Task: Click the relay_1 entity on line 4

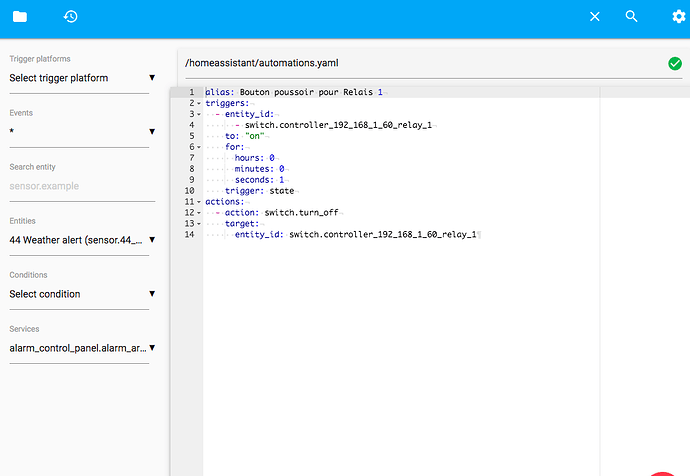Action: click(x=338, y=125)
